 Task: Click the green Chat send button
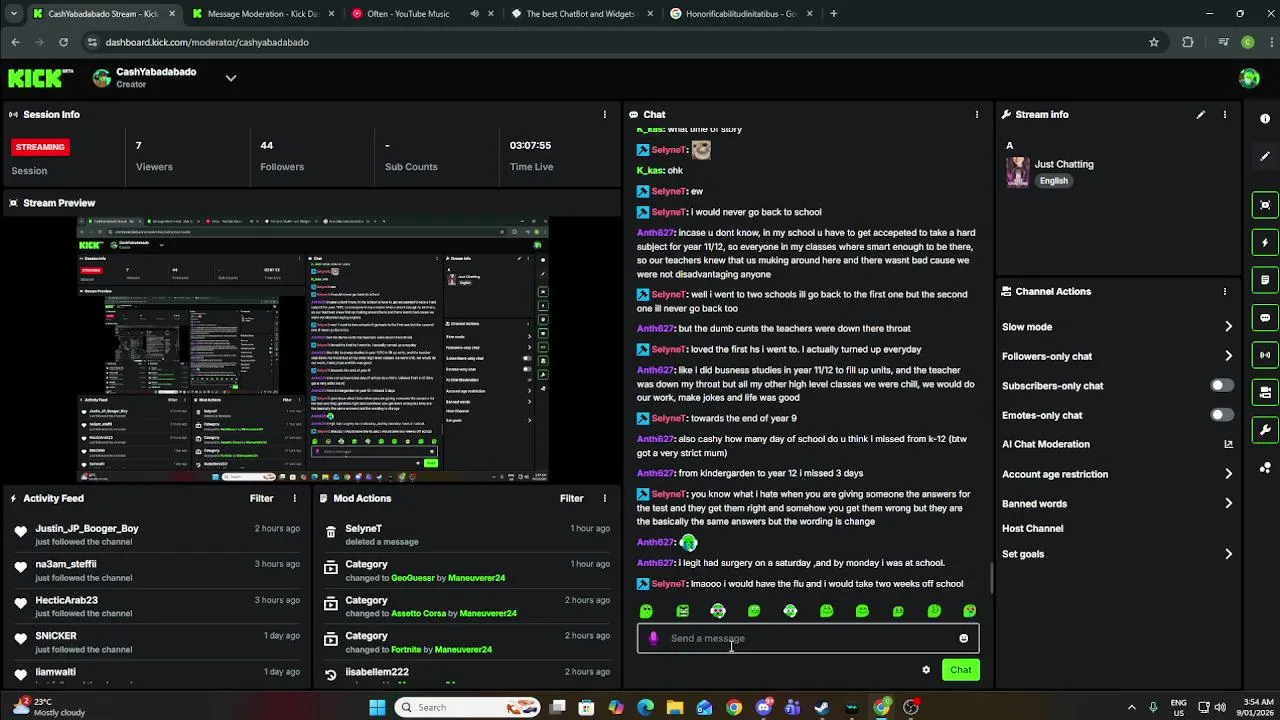pyautogui.click(x=960, y=670)
